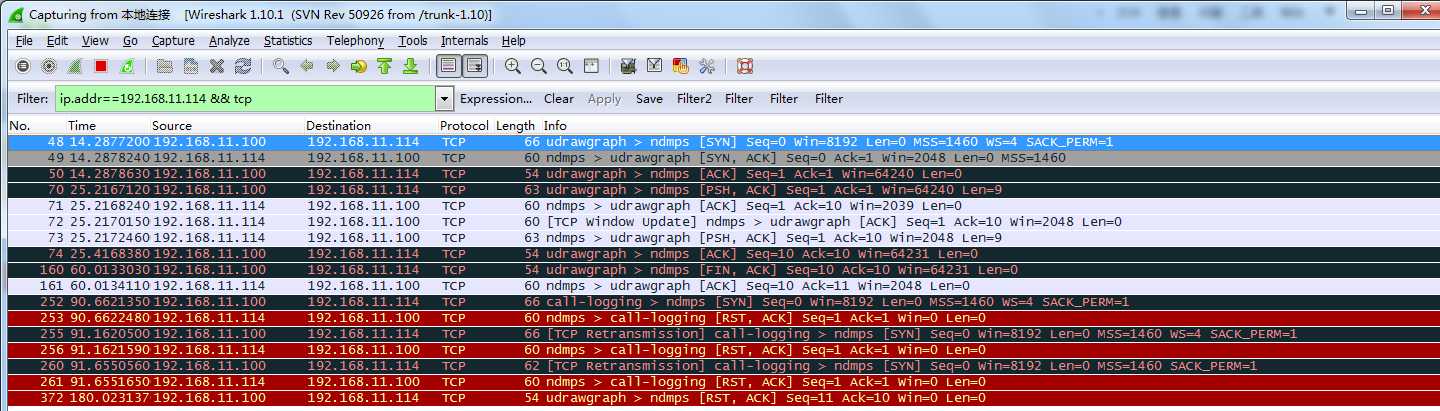1440x411 pixels.
Task: Expand the display filter history dropdown
Action: pyautogui.click(x=445, y=99)
